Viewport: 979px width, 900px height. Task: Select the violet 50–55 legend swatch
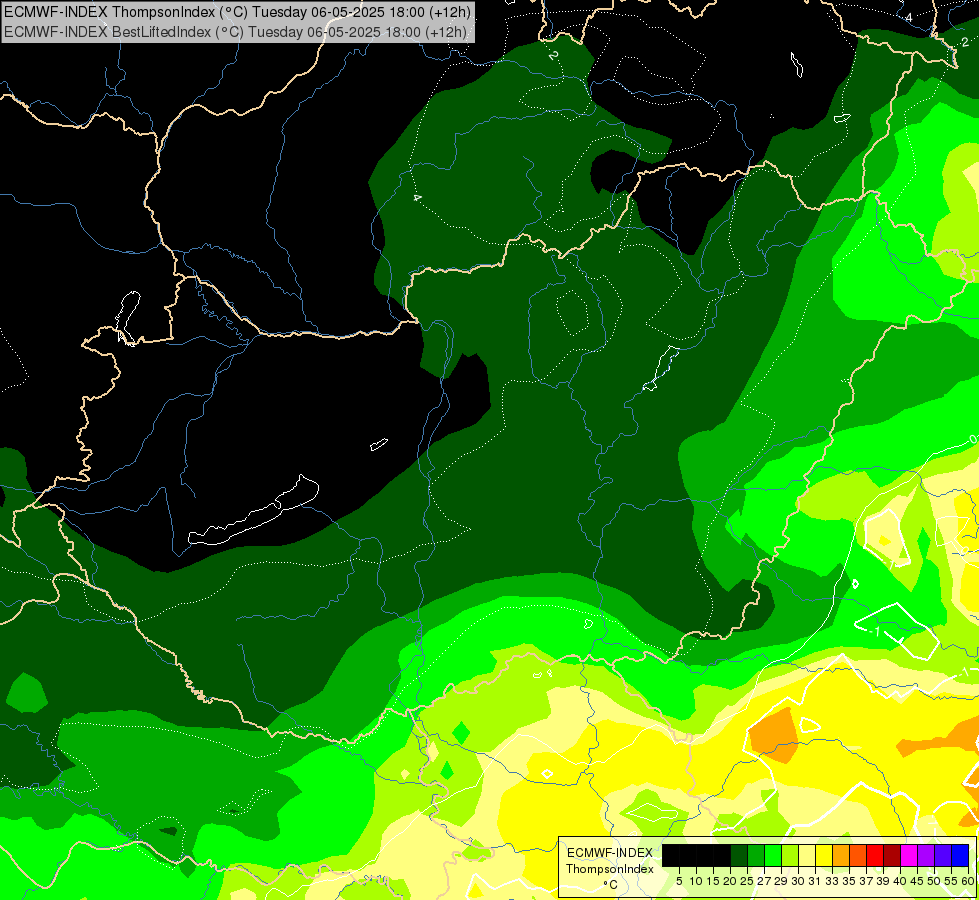943,855
